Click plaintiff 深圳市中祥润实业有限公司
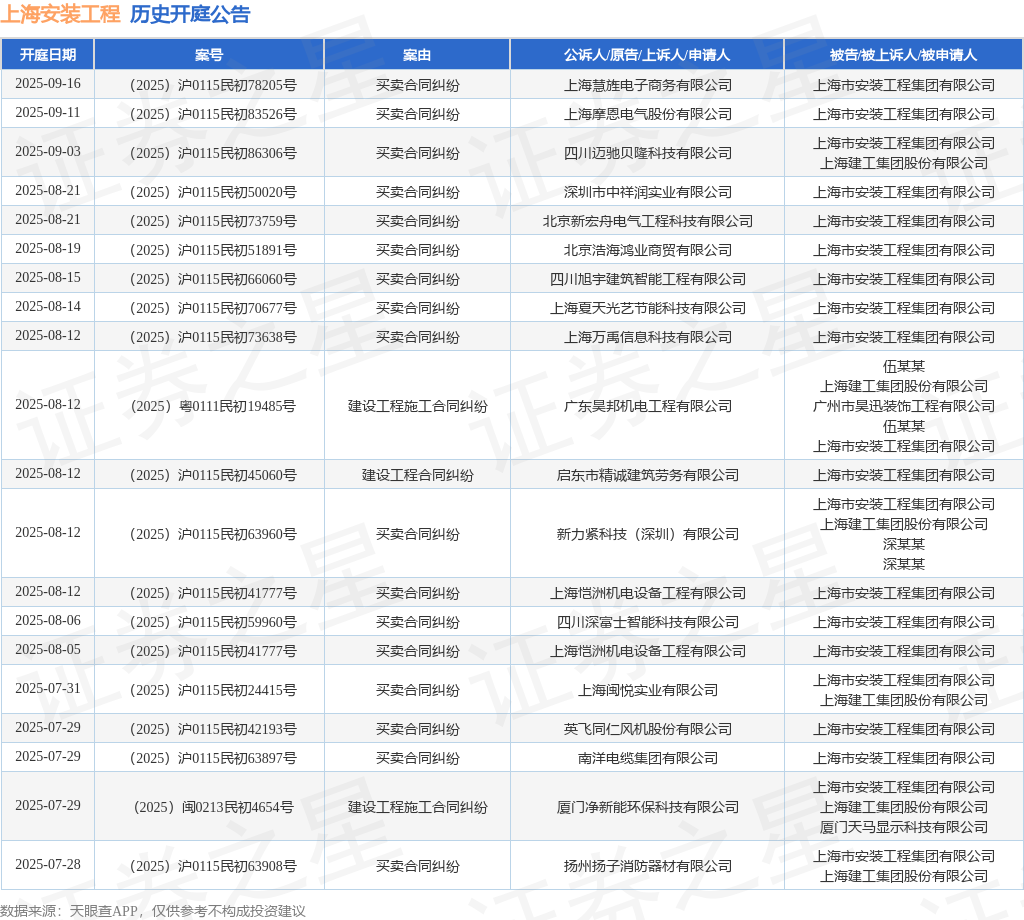Screen dimensions: 1024x920 coord(647,193)
